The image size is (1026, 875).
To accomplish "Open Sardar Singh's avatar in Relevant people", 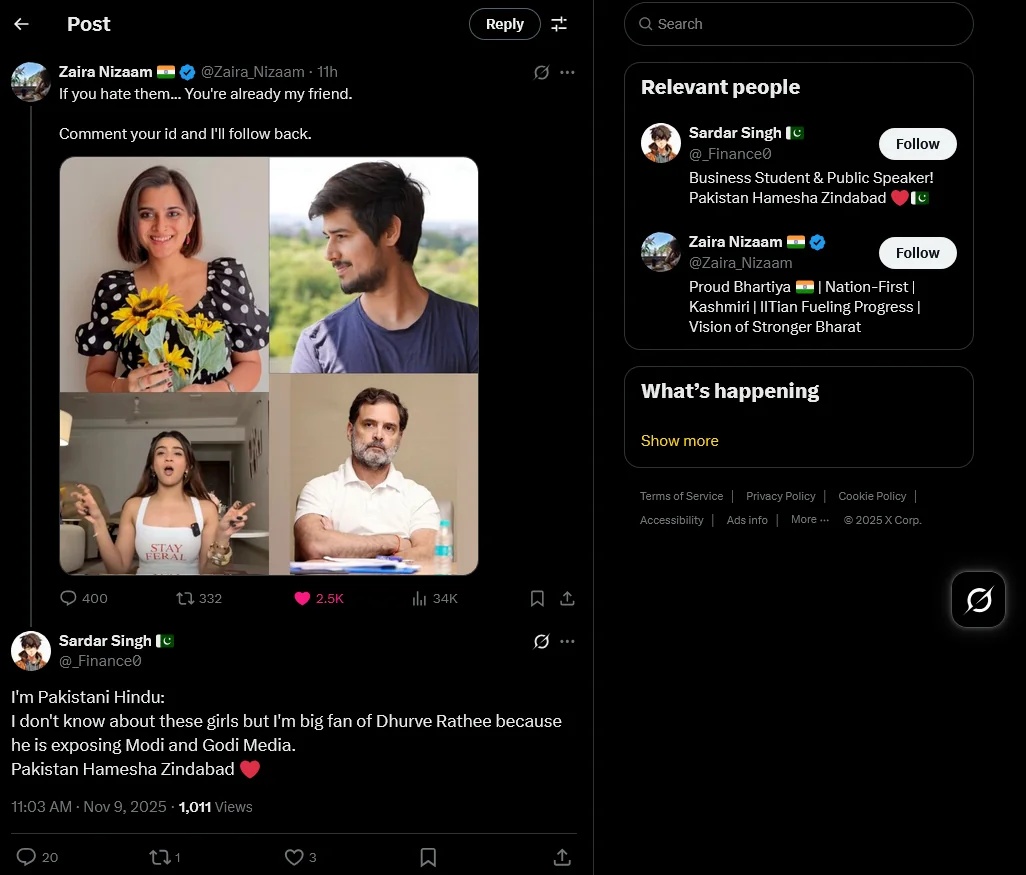I will point(661,143).
